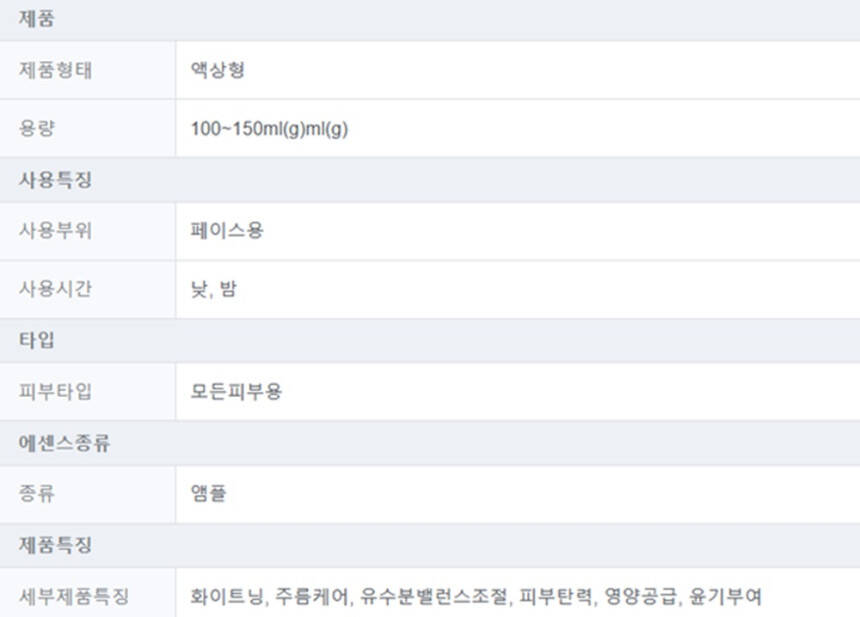
Task: Click the 에센스종류 section header
Action: (x=65, y=443)
